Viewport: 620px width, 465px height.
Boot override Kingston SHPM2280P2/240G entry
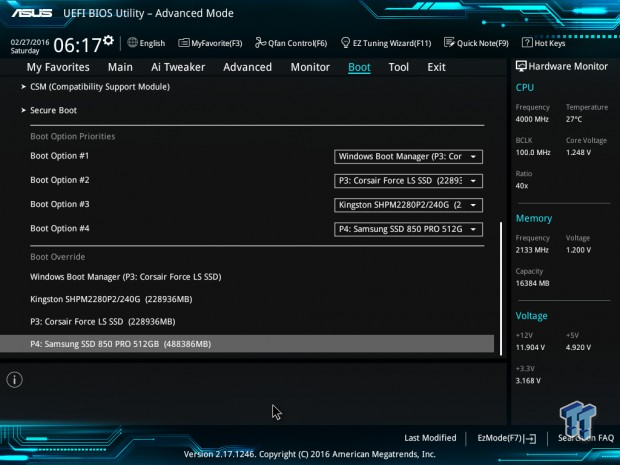click(111, 299)
